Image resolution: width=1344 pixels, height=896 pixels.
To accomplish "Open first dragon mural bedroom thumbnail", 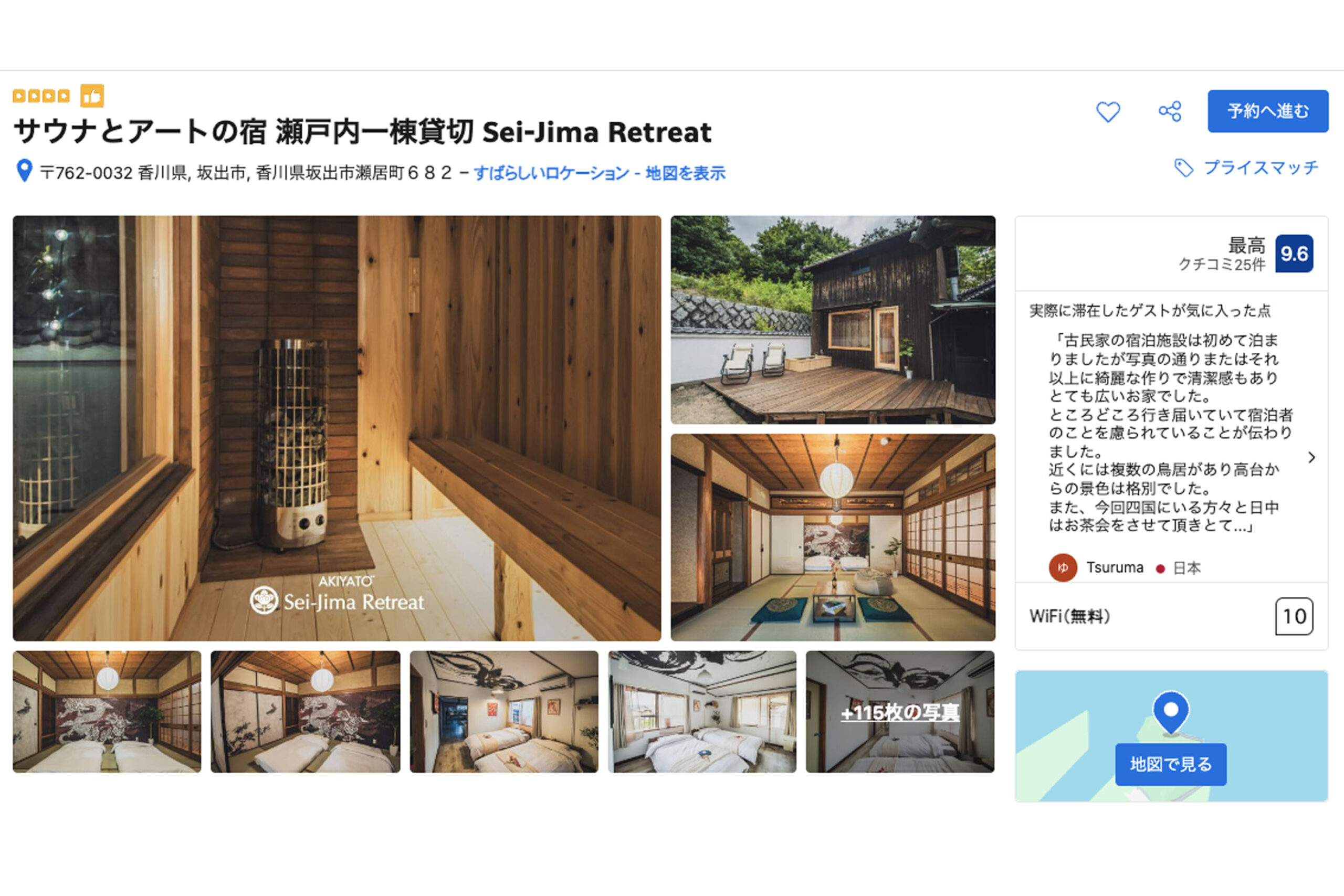I will [107, 712].
